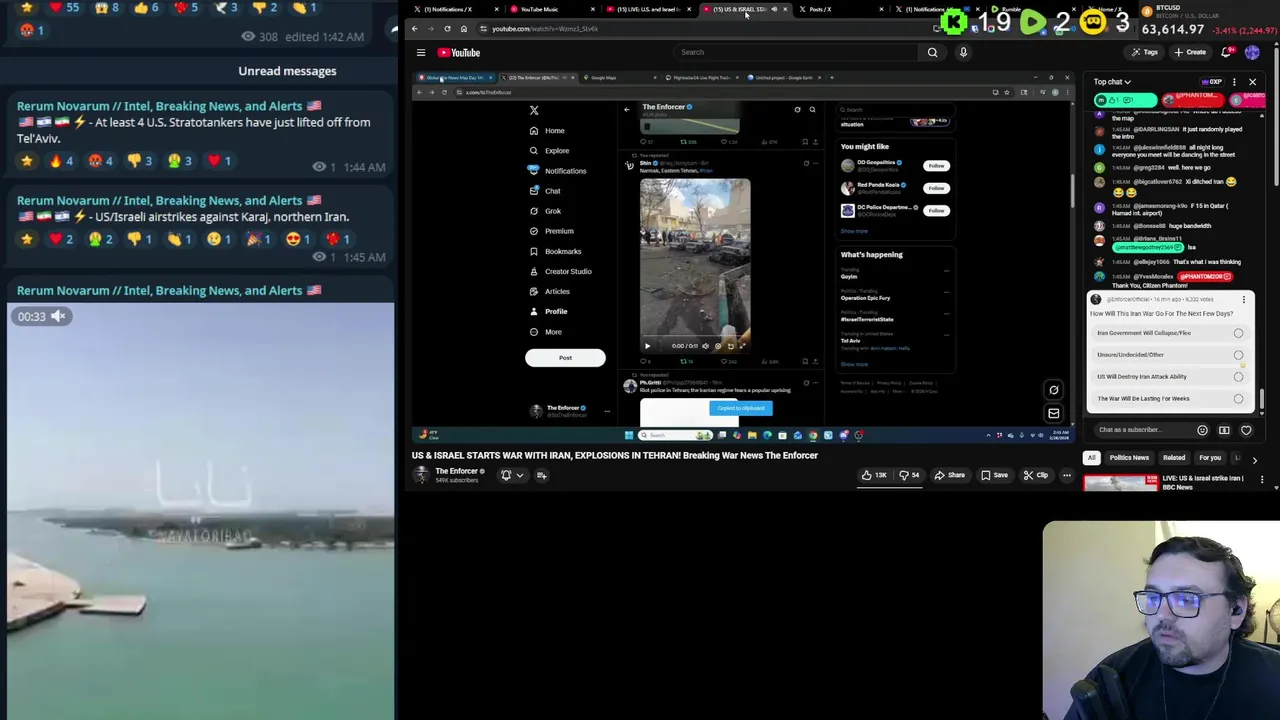Send heart reaction in live chat
Screen dimensions: 1280x720
tap(1246, 430)
